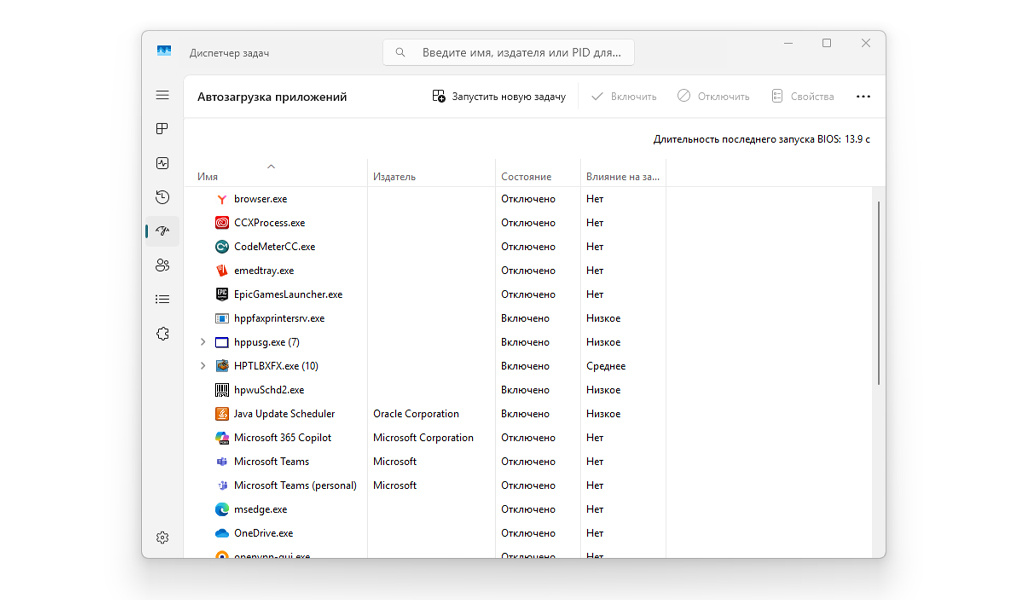Click the search magnifier icon
The width and height of the screenshot is (1024, 600).
click(400, 52)
